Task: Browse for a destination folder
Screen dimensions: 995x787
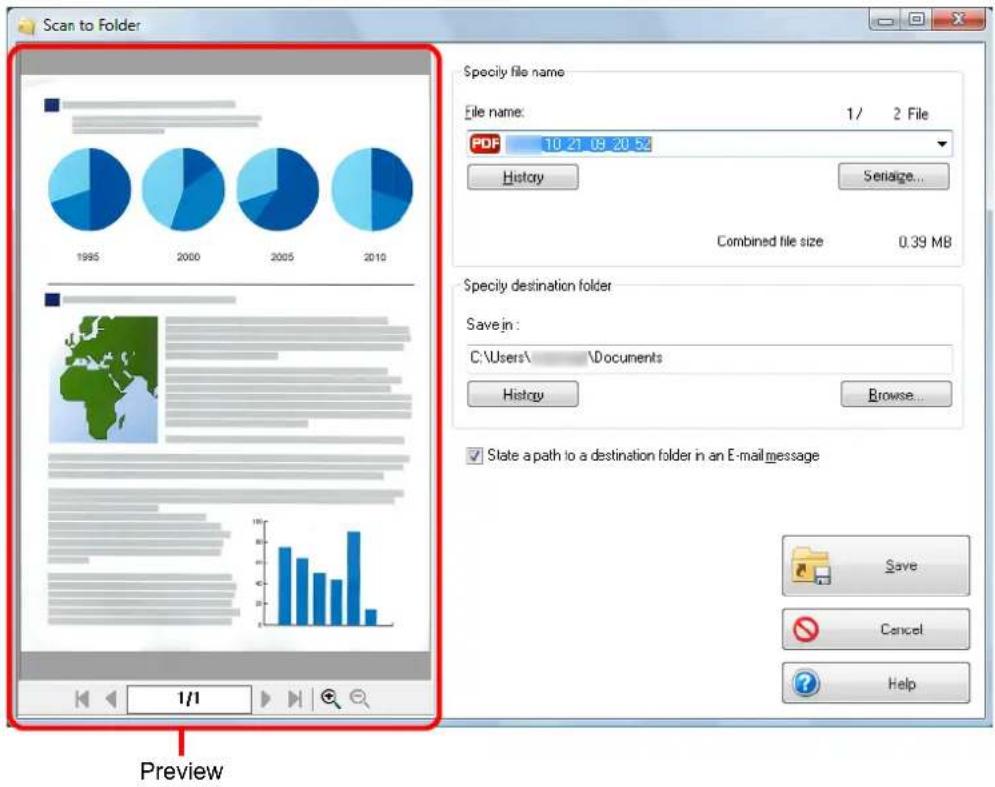Action: [896, 394]
